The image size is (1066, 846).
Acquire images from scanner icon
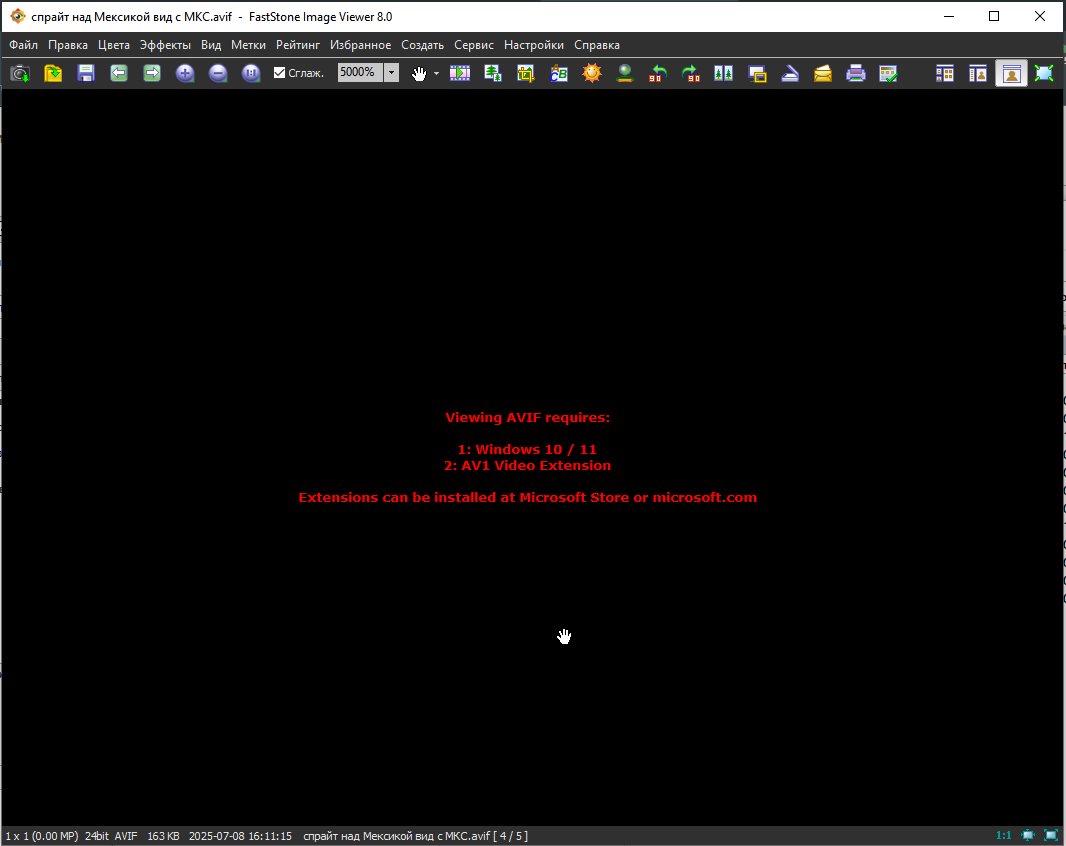(x=790, y=73)
